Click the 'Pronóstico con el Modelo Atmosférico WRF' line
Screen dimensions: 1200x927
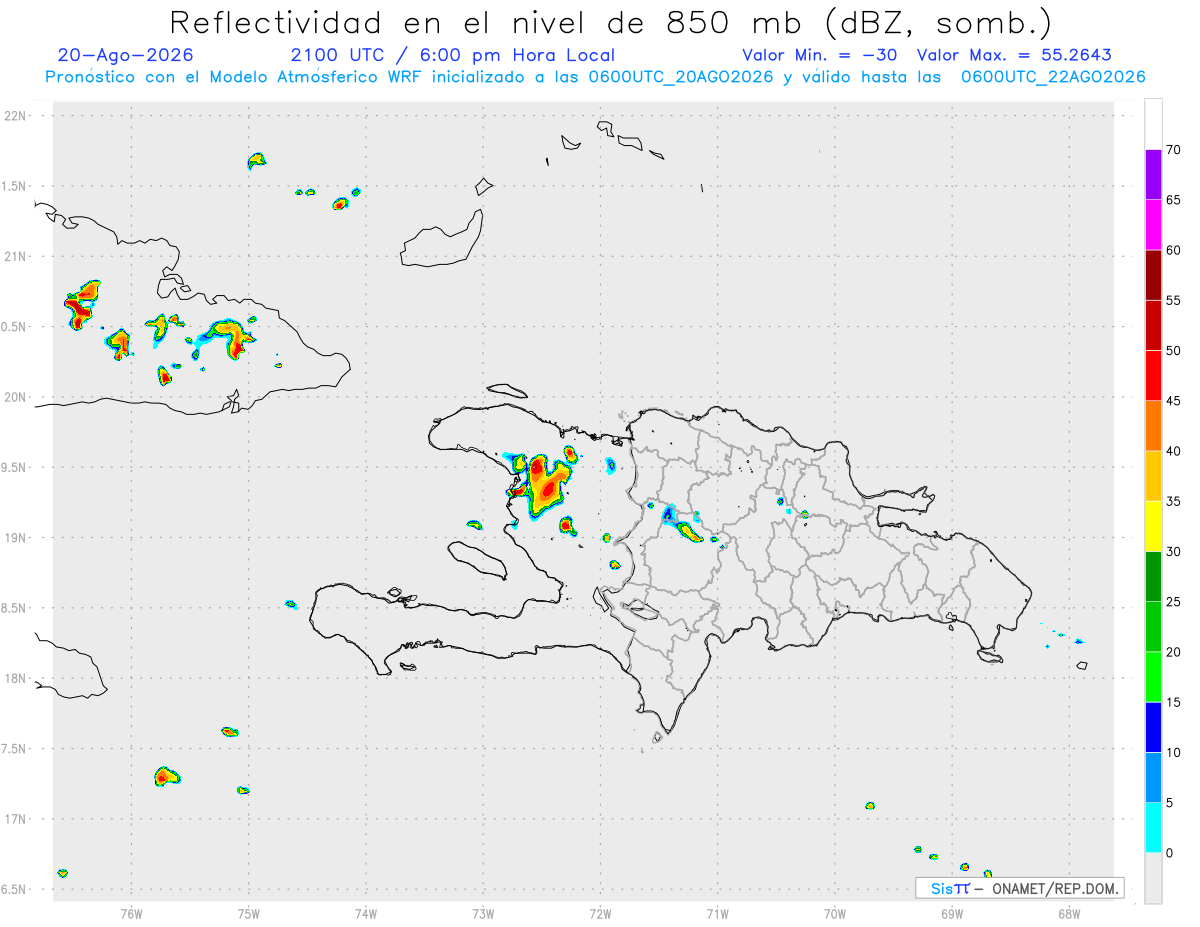pos(595,77)
